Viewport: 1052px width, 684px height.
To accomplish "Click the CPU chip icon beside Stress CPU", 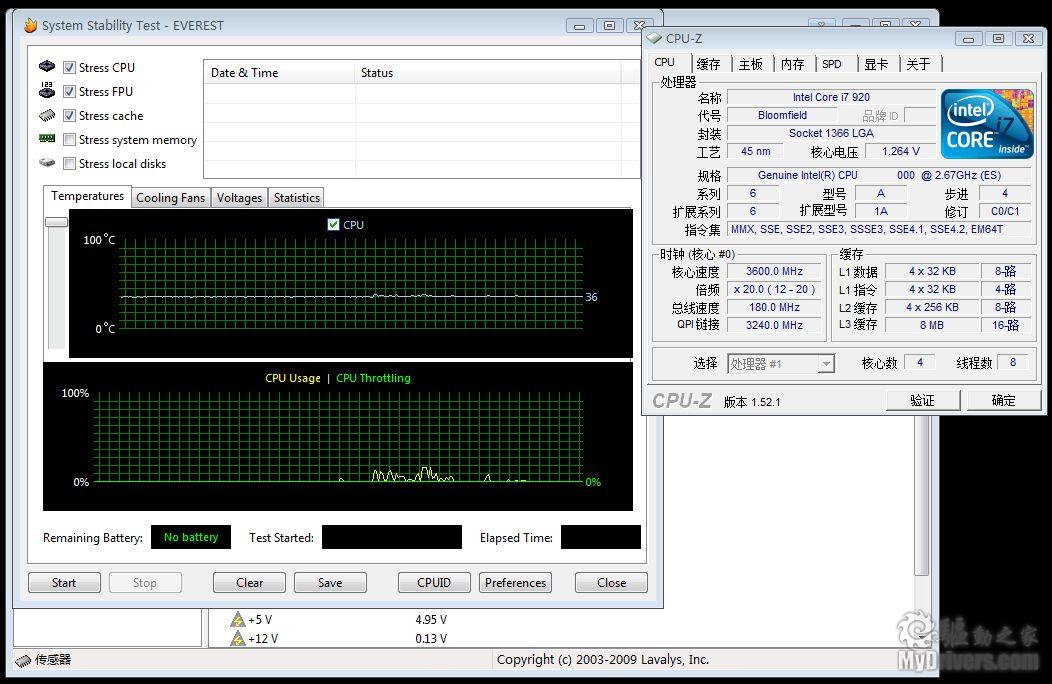I will tap(47, 66).
